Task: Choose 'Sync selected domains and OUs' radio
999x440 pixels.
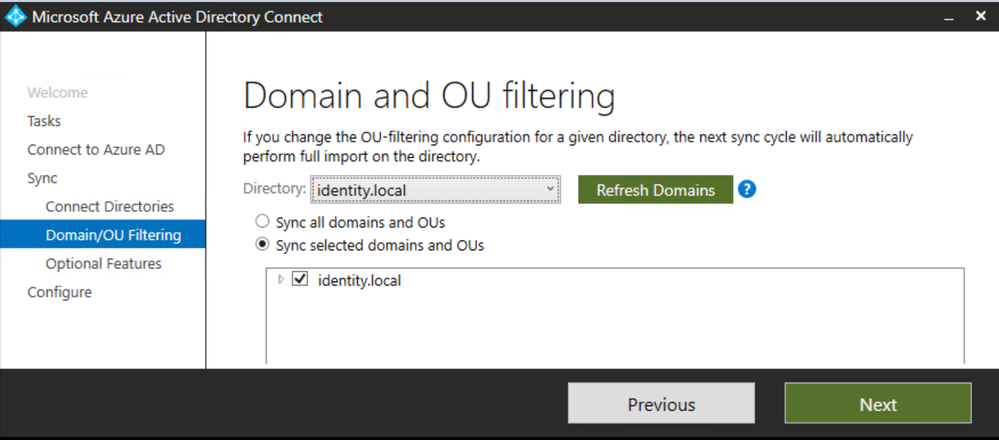Action: pos(263,245)
